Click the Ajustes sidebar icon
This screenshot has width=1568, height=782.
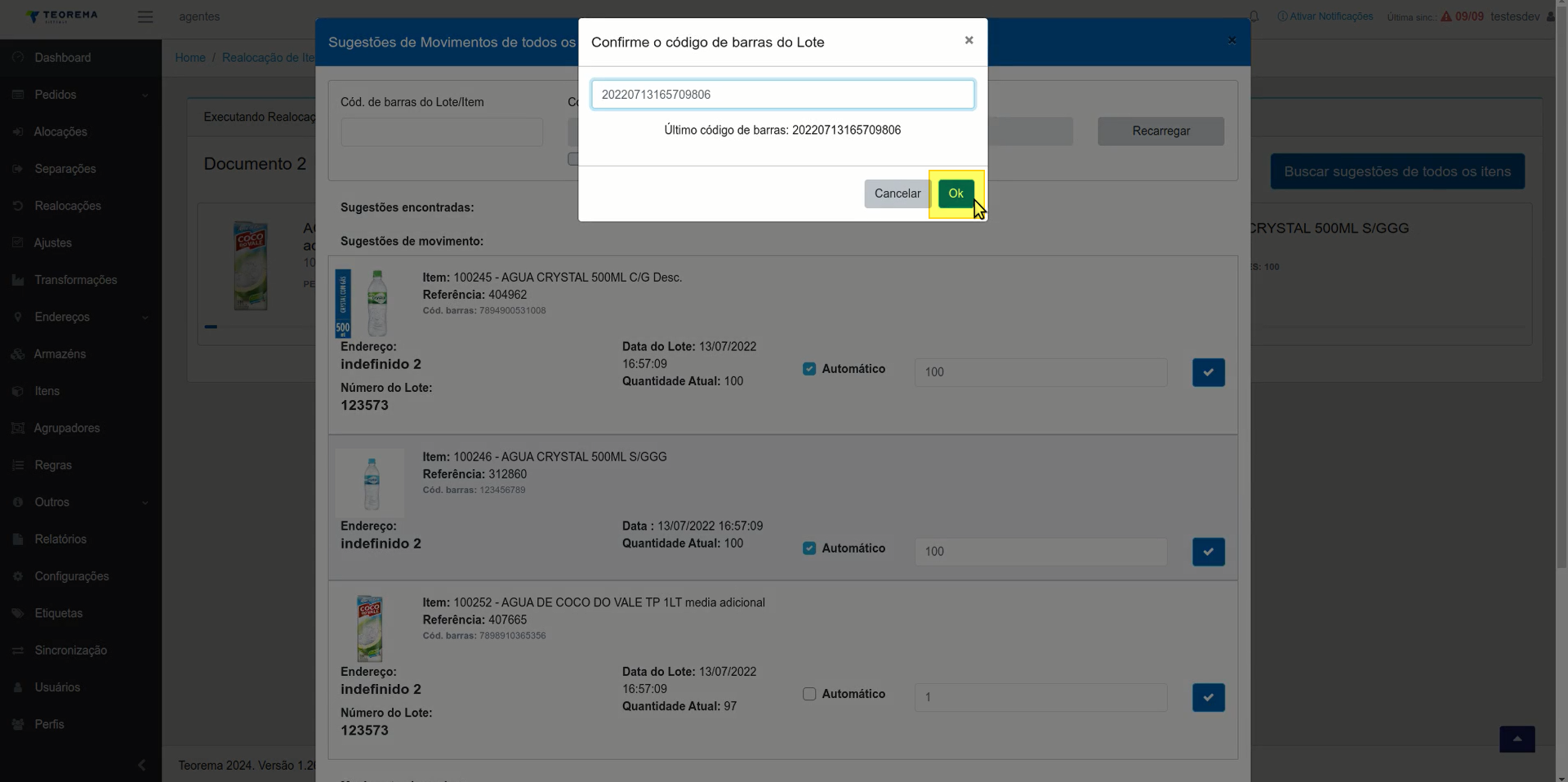18,243
